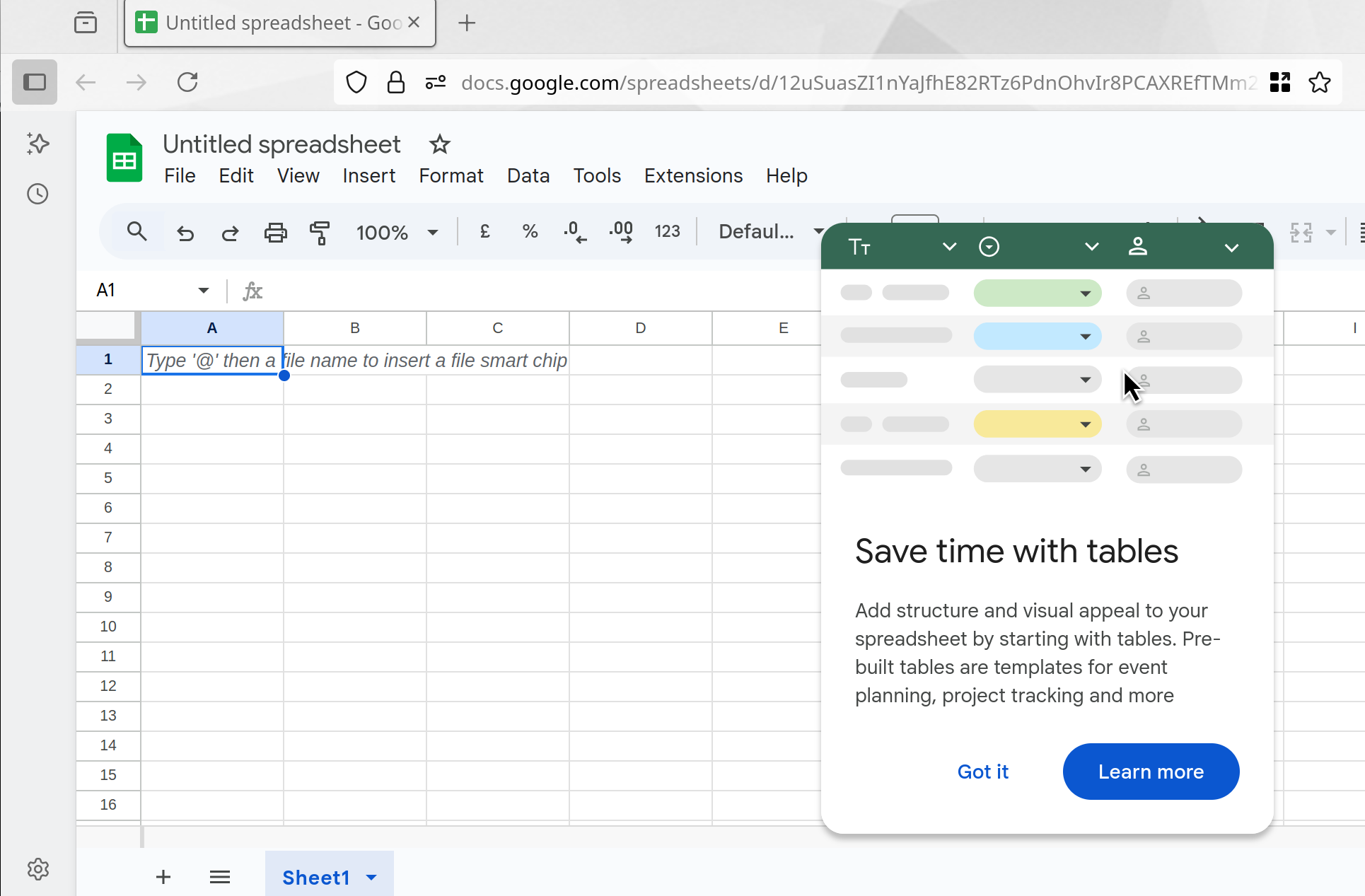Add a new sheet
The height and width of the screenshot is (896, 1365).
click(x=163, y=877)
